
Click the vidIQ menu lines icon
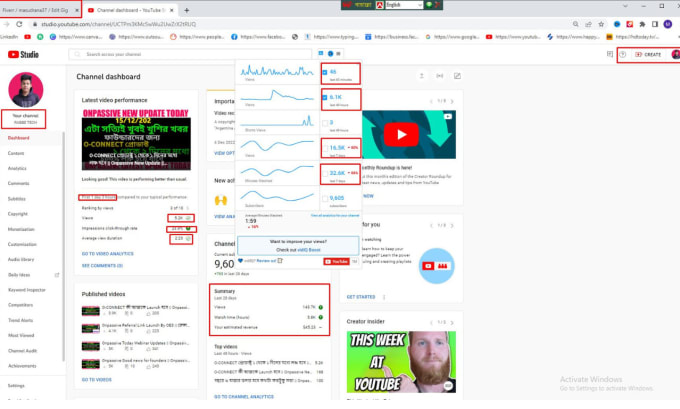coord(339,53)
